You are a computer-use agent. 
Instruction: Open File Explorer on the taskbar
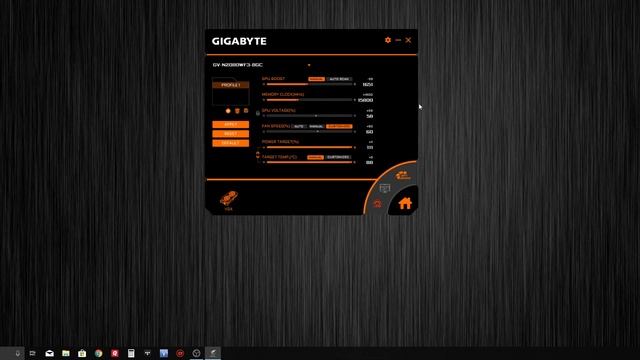point(66,353)
